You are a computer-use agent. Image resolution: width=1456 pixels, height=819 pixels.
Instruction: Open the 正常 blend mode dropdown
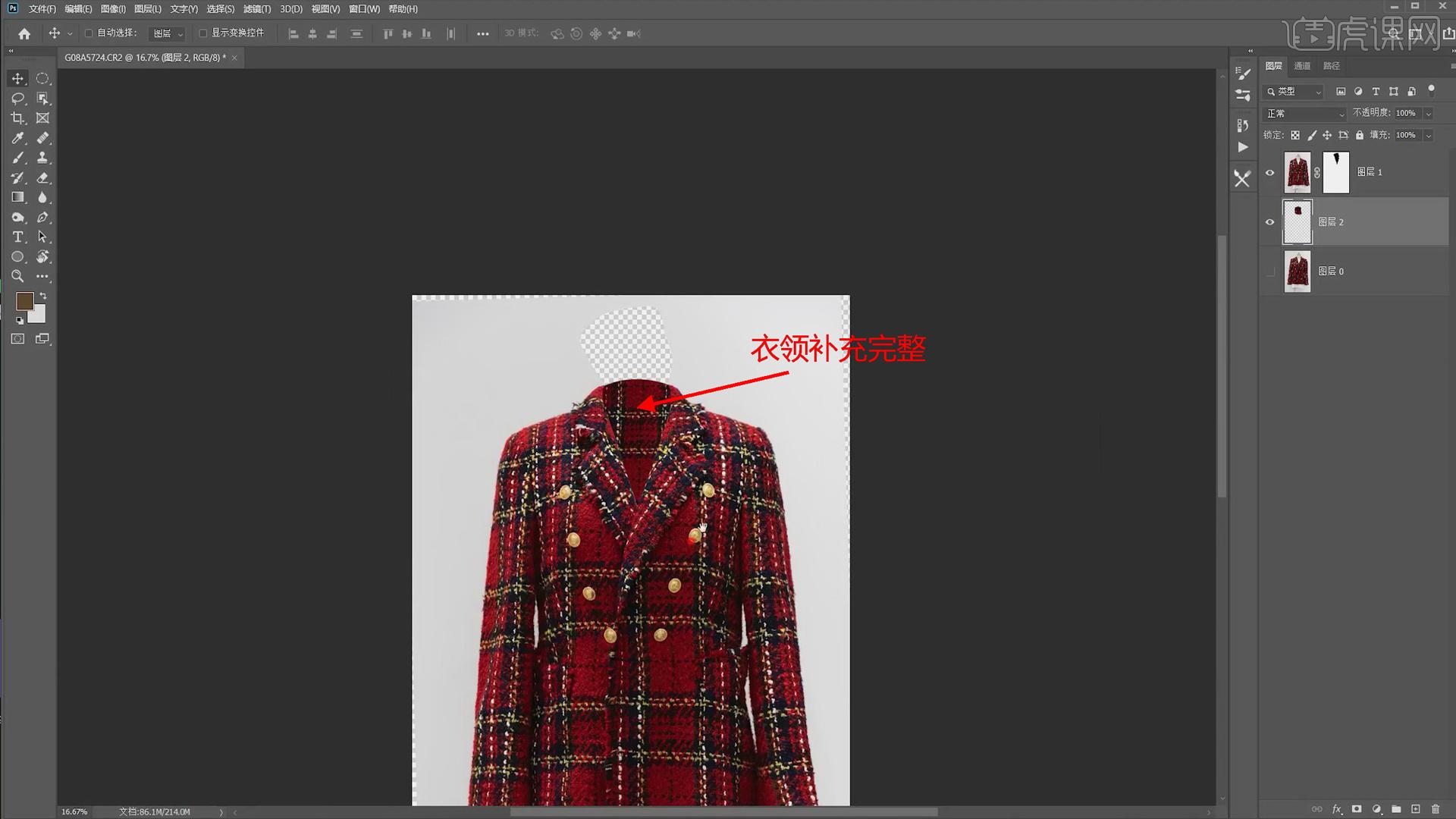pos(1304,114)
